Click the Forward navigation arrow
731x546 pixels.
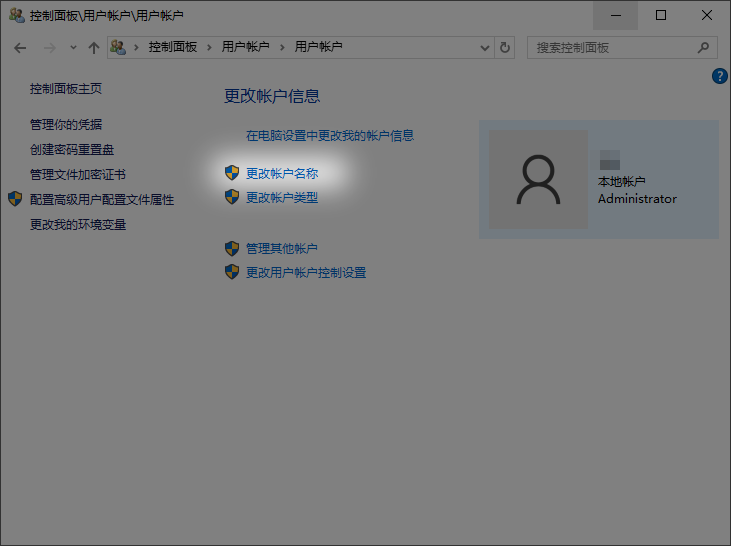pos(49,48)
